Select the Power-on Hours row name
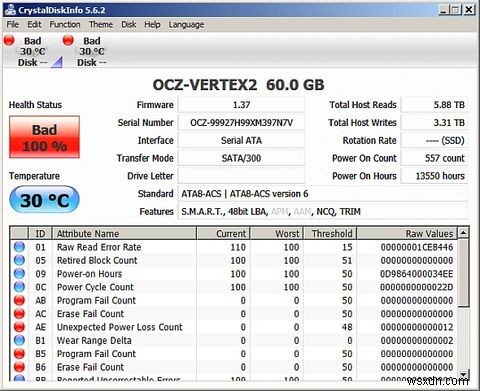This screenshot has width=480, height=391. tap(89, 274)
